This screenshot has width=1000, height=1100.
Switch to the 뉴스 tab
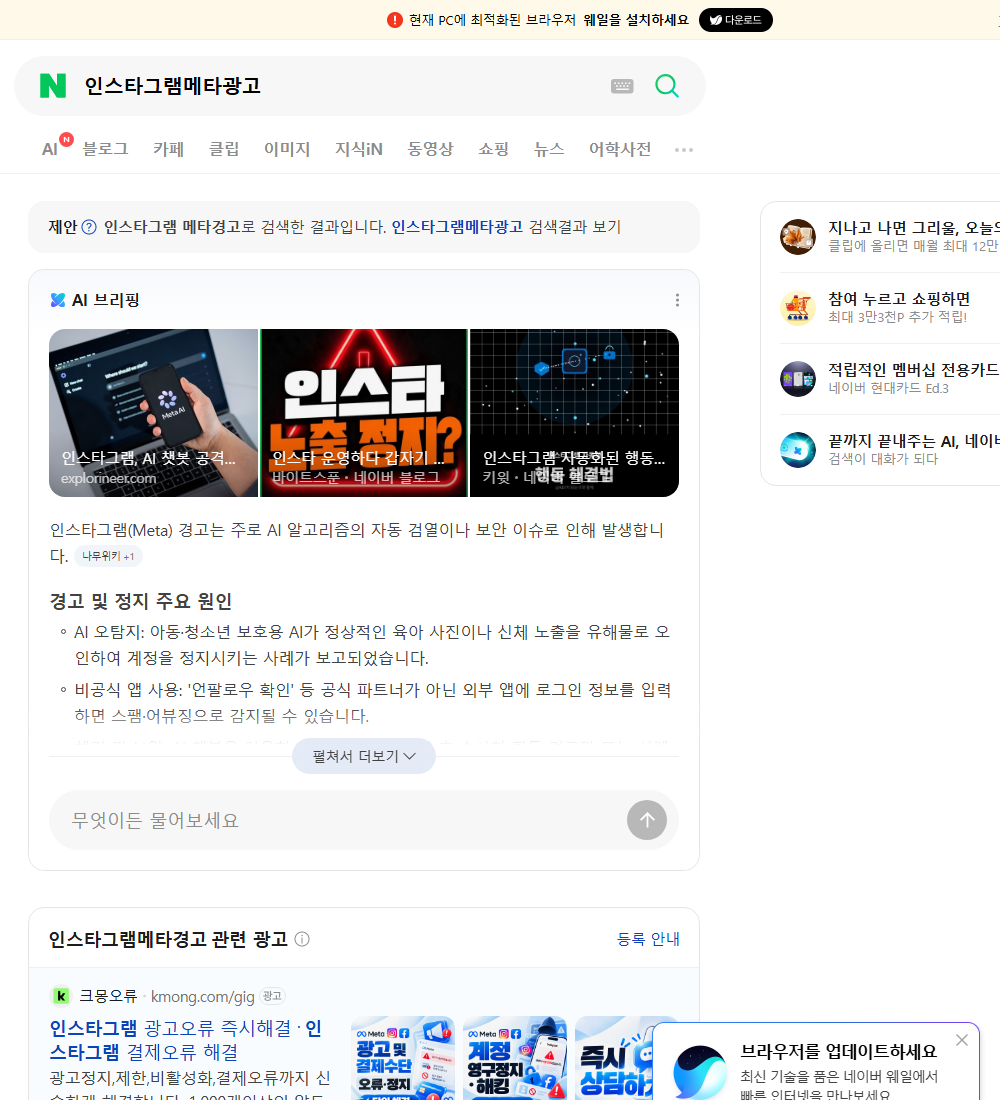(549, 149)
